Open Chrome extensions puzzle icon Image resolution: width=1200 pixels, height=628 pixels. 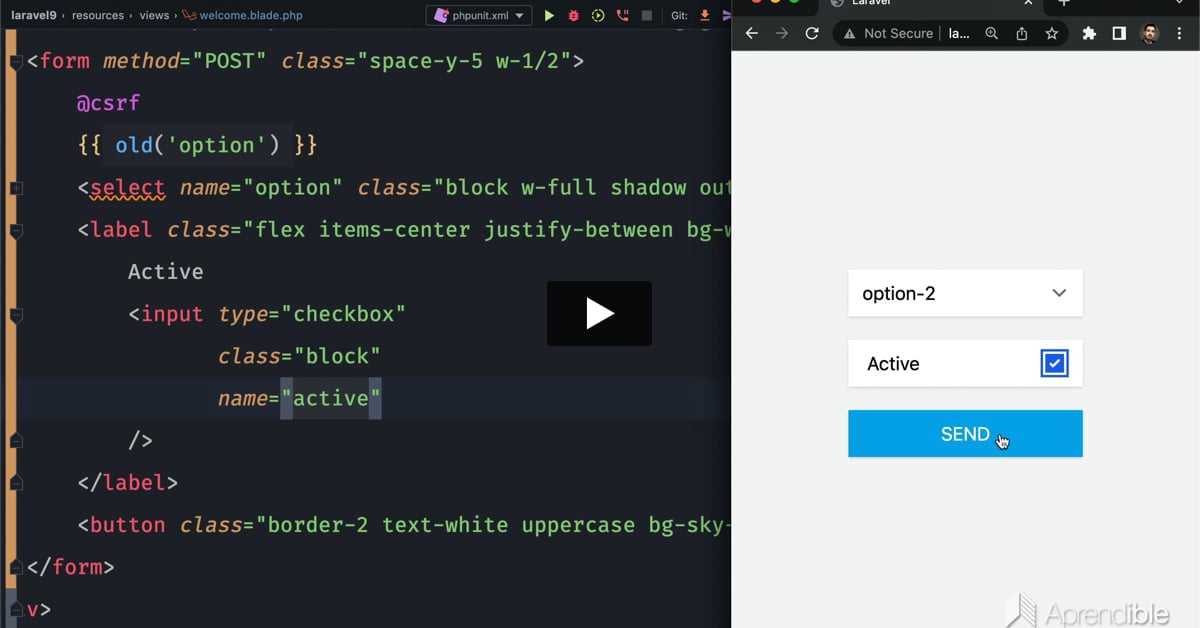pos(1090,33)
